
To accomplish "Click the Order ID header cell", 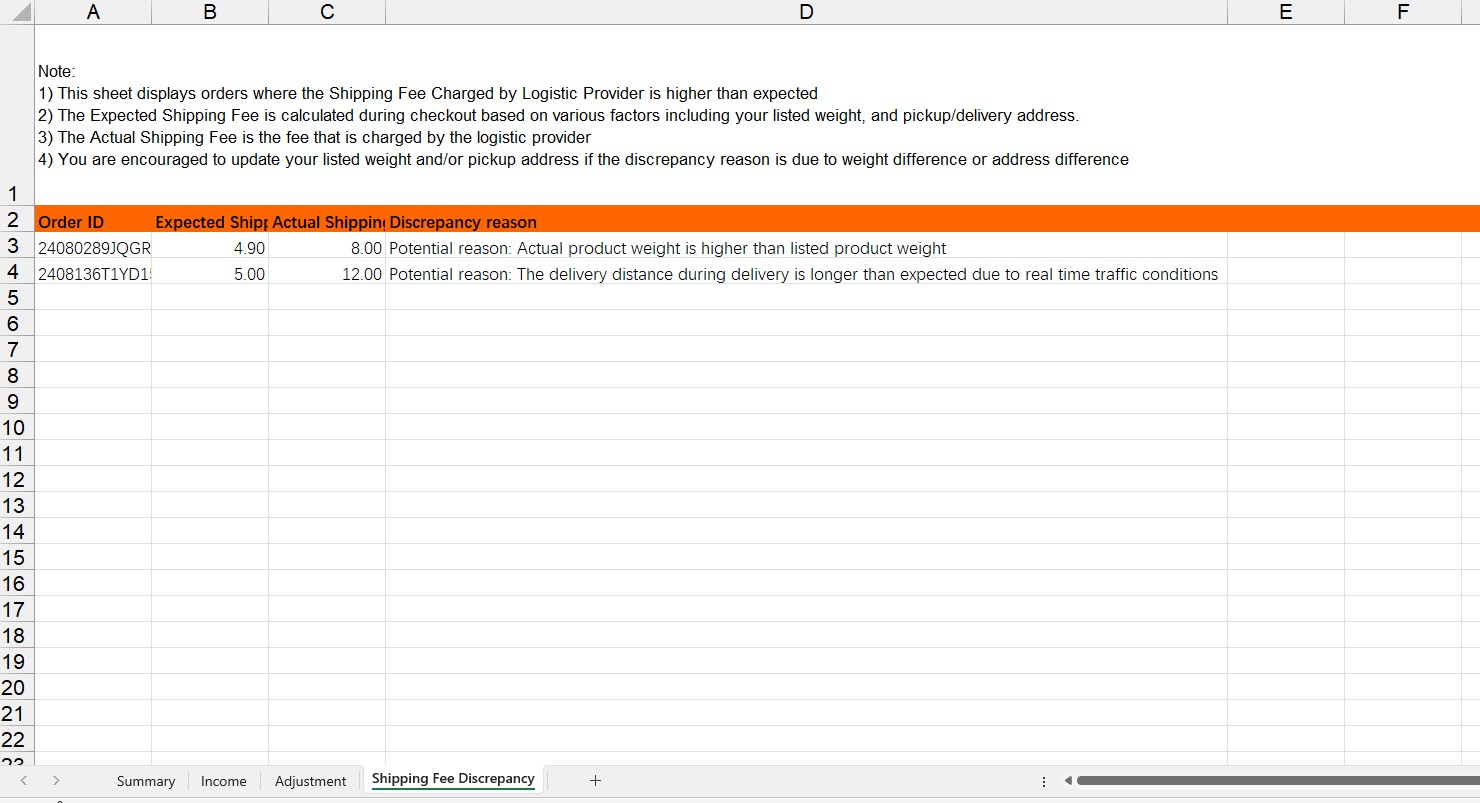I will click(93, 222).
